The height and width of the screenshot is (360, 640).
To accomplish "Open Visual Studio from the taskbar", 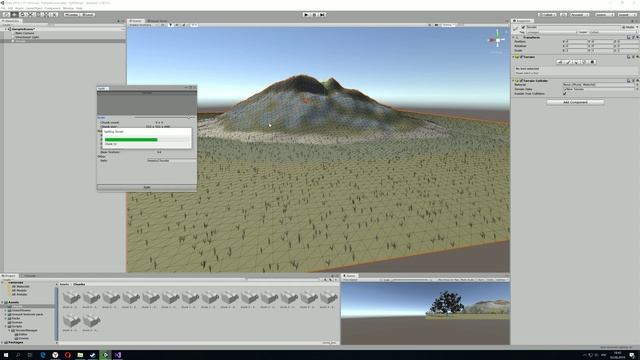I will click(x=118, y=355).
